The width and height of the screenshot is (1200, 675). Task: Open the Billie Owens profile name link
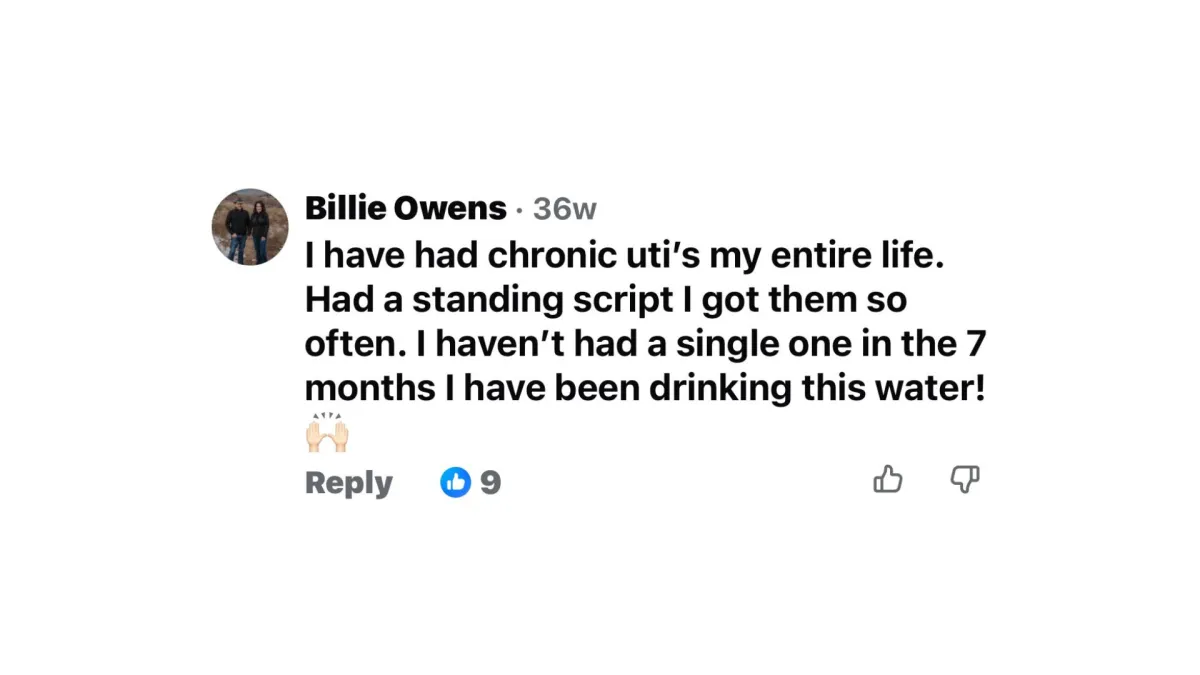click(405, 208)
